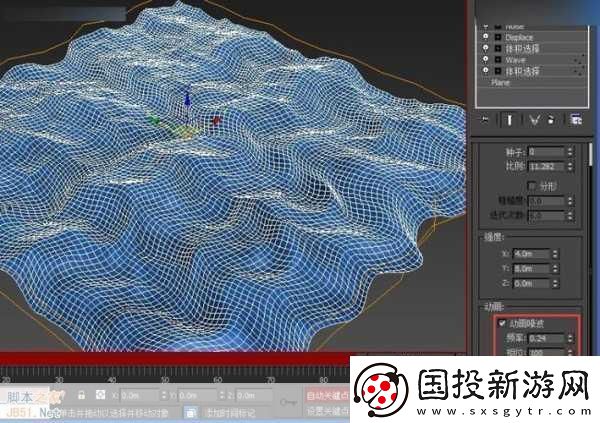Click the 迭代次数 (Iterations) value field

pyautogui.click(x=546, y=216)
